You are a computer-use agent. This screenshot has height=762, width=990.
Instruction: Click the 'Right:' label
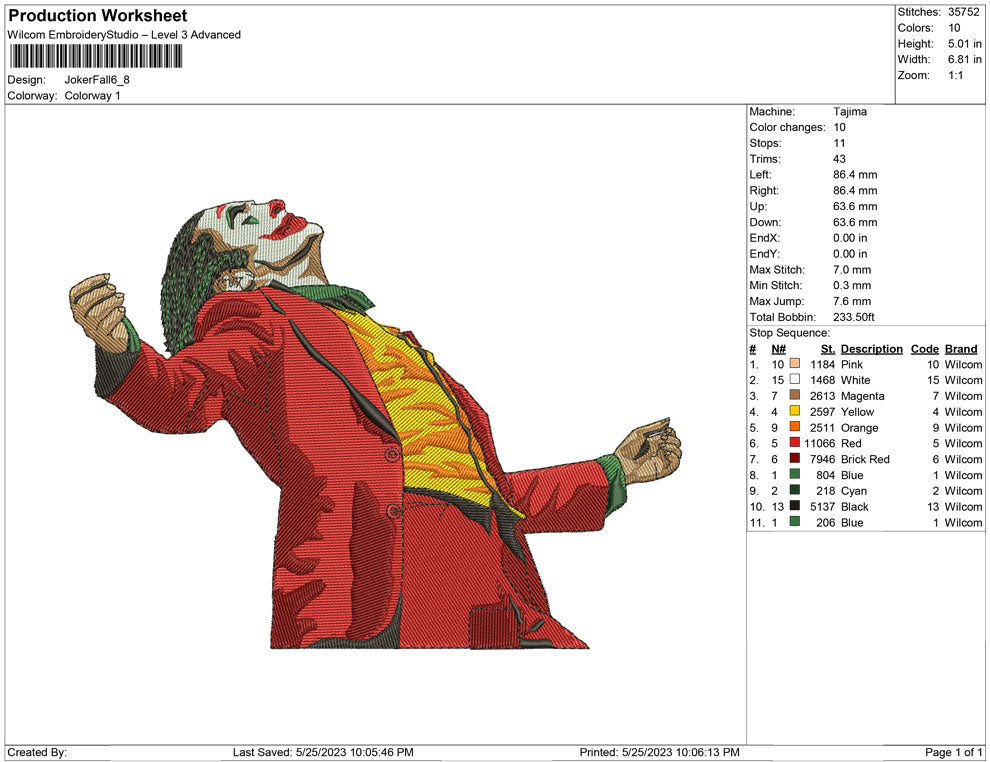764,190
